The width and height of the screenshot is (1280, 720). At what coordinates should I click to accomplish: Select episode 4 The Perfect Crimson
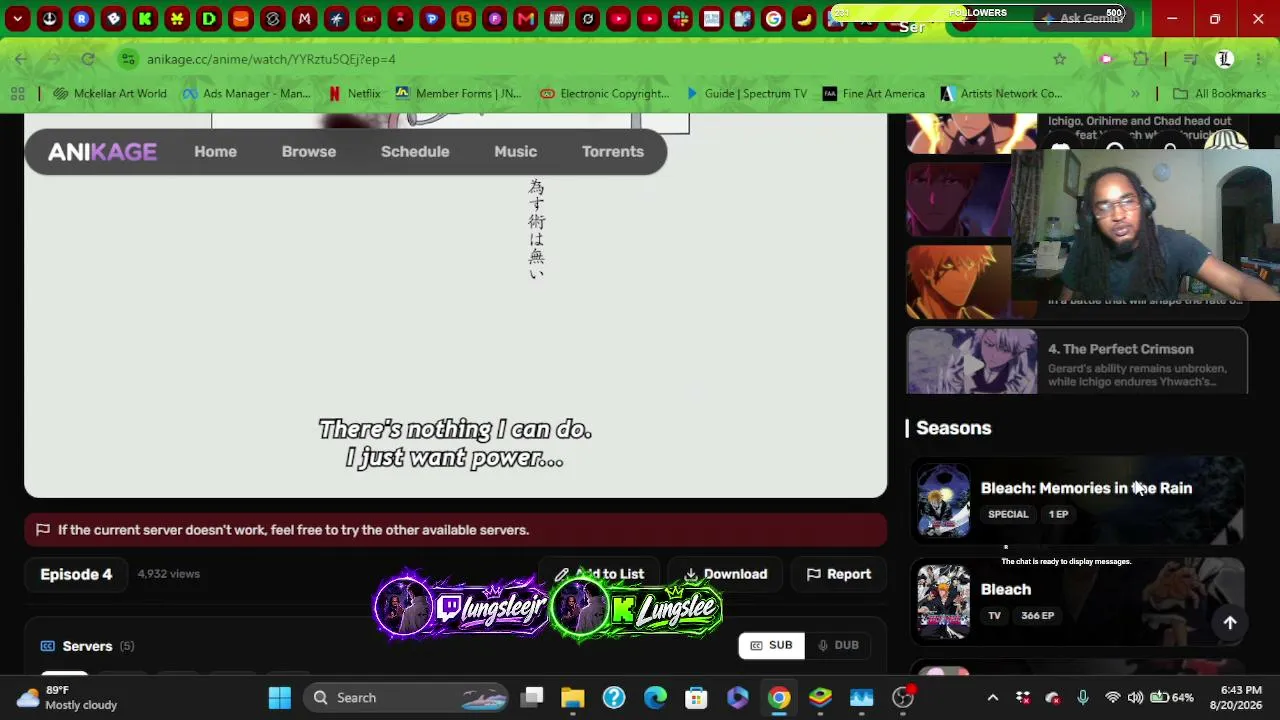1077,361
